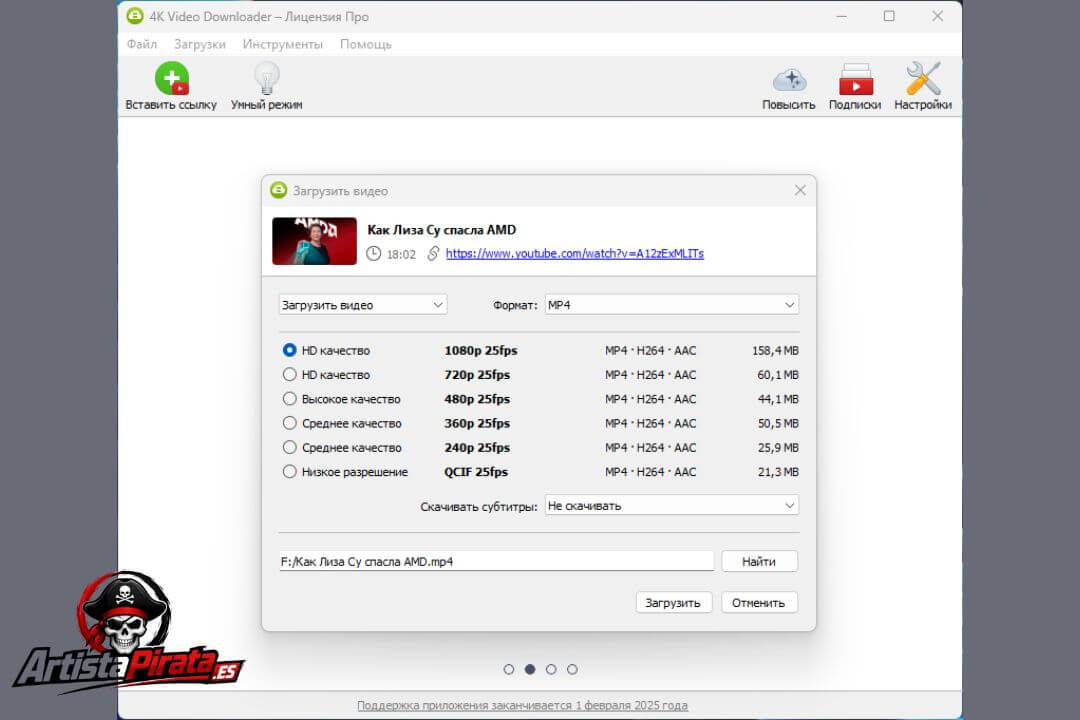Viewport: 1080px width, 720px height.
Task: Click the 4K Video Downloader title bar logo
Action: (135, 16)
